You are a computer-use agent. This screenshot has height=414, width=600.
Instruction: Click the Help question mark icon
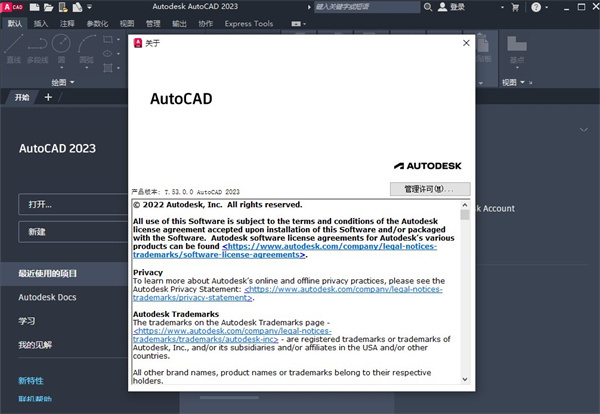pos(536,7)
